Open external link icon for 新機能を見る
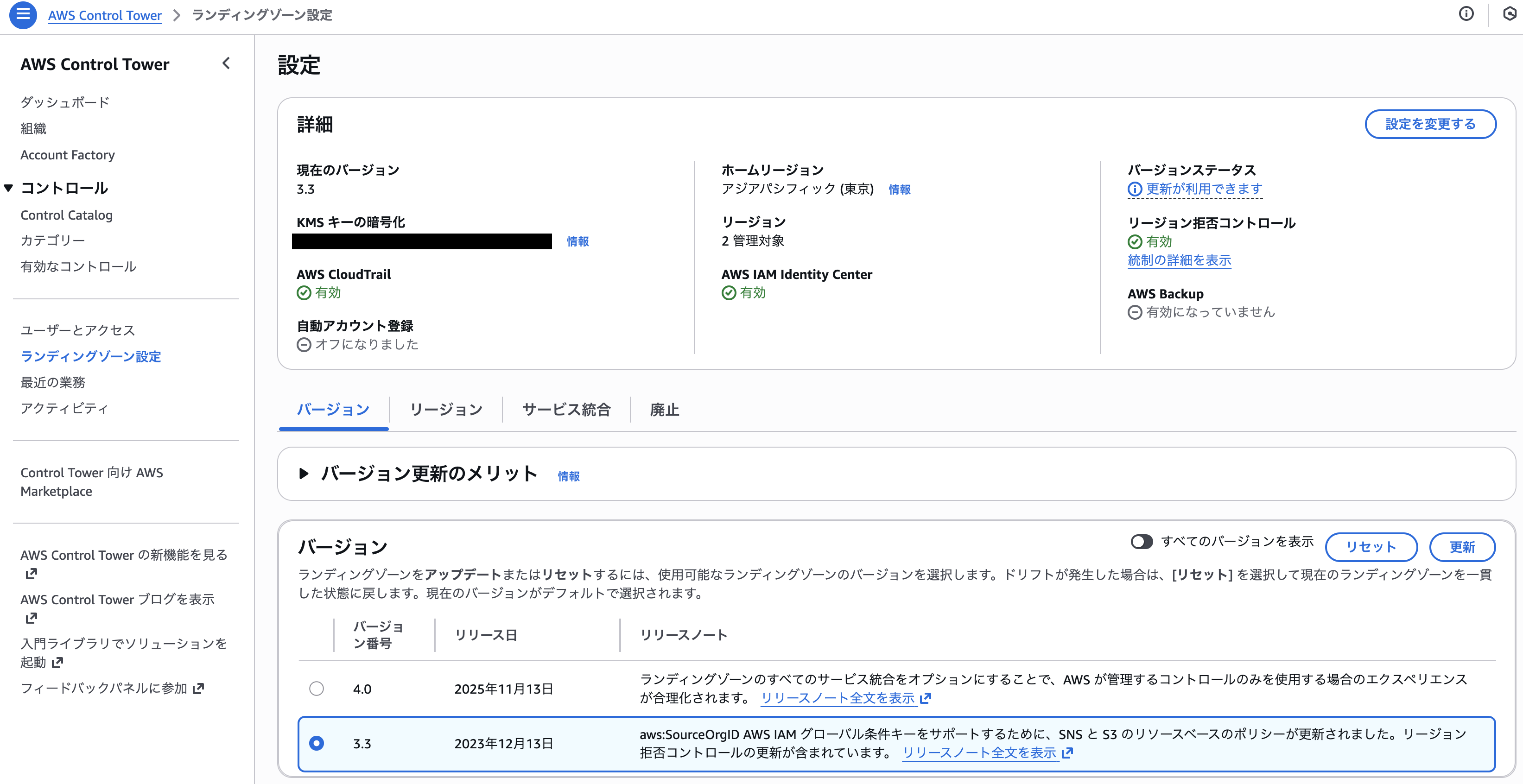The width and height of the screenshot is (1523, 784). coord(32,574)
